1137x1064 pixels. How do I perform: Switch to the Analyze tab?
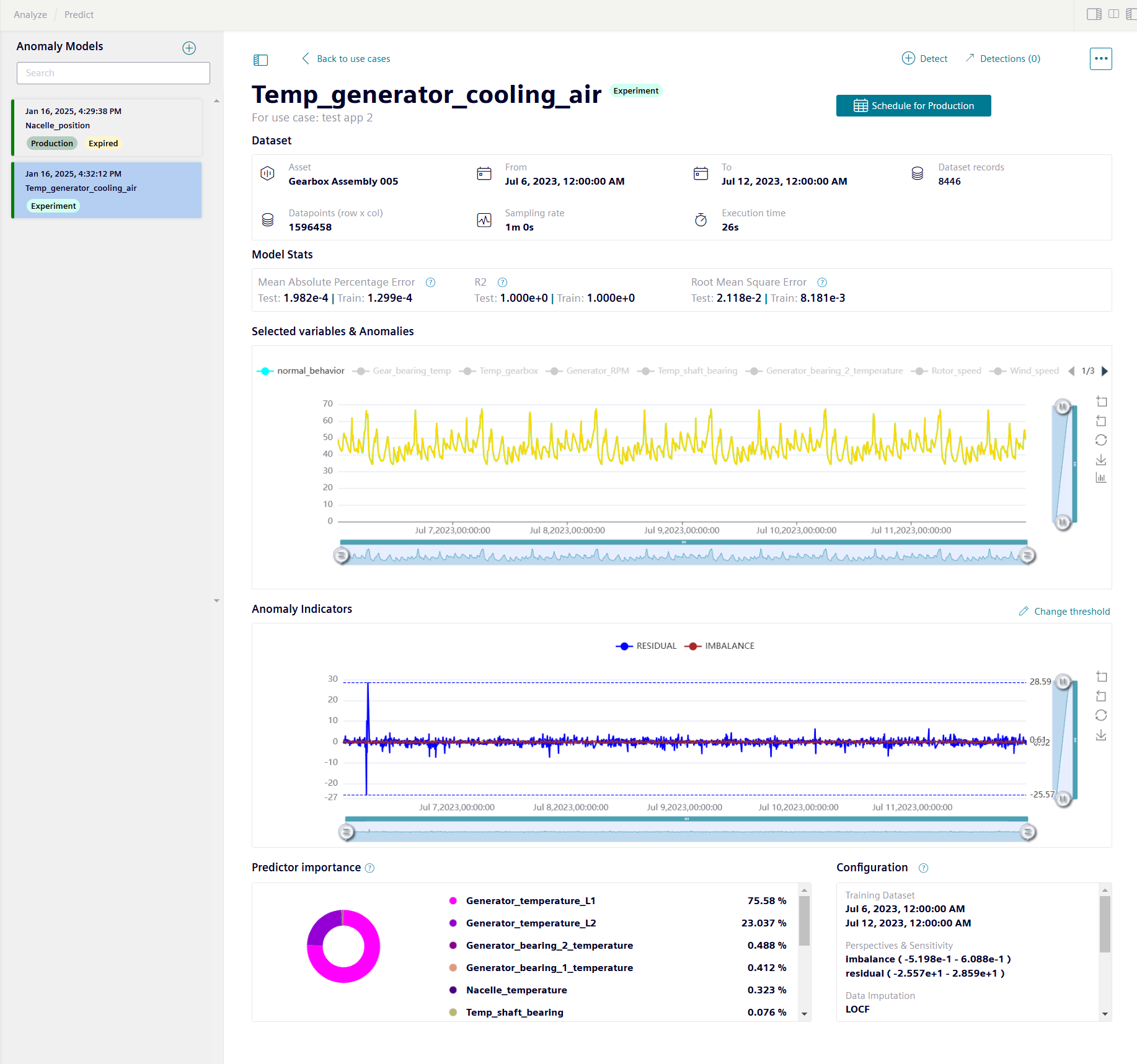(30, 15)
